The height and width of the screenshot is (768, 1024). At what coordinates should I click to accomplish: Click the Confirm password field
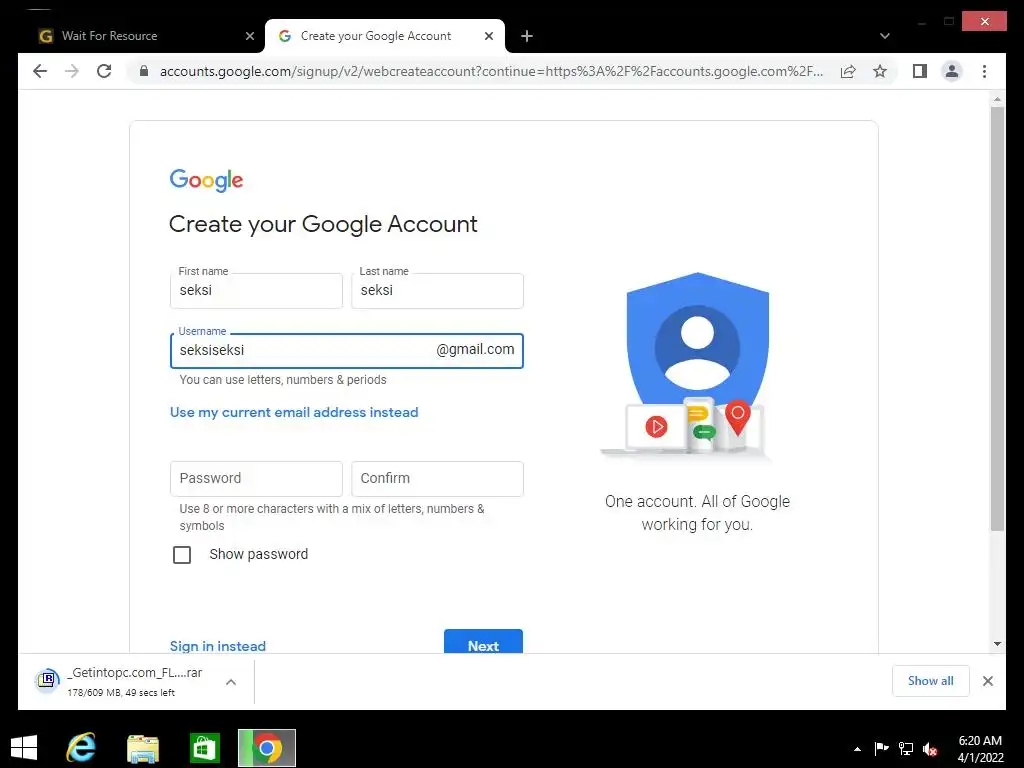coord(437,479)
